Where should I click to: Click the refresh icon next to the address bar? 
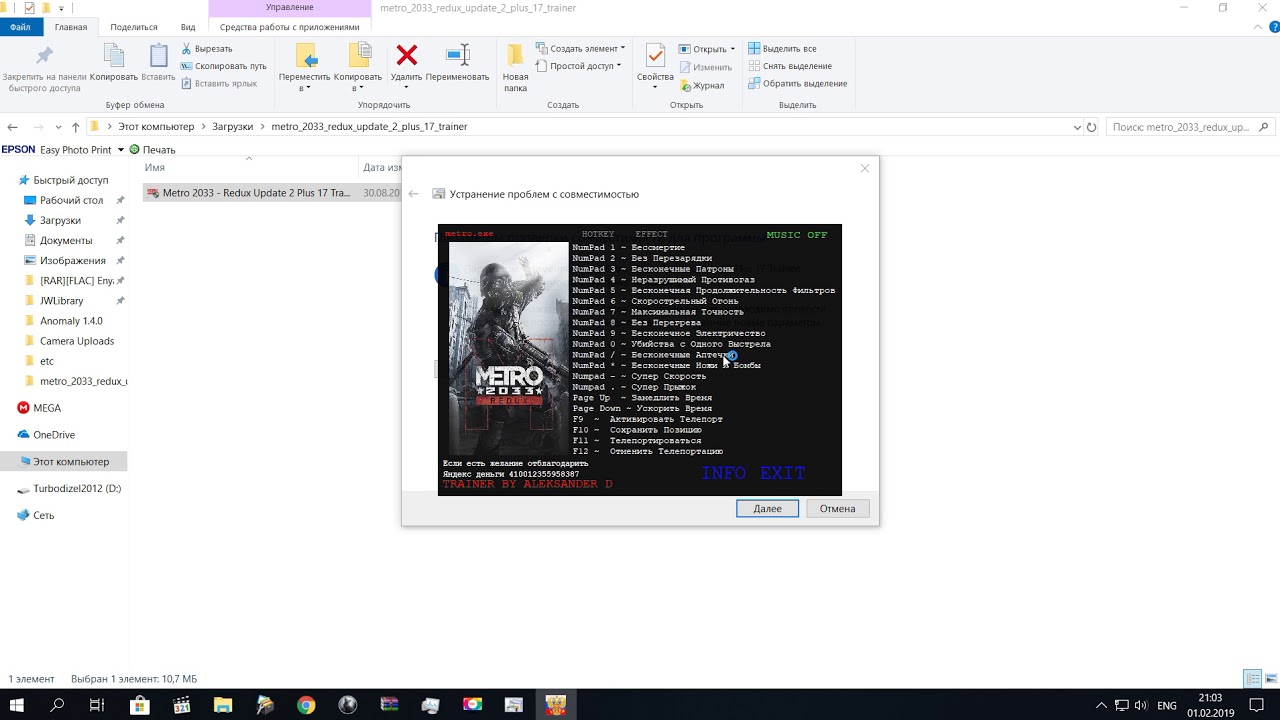1091,127
